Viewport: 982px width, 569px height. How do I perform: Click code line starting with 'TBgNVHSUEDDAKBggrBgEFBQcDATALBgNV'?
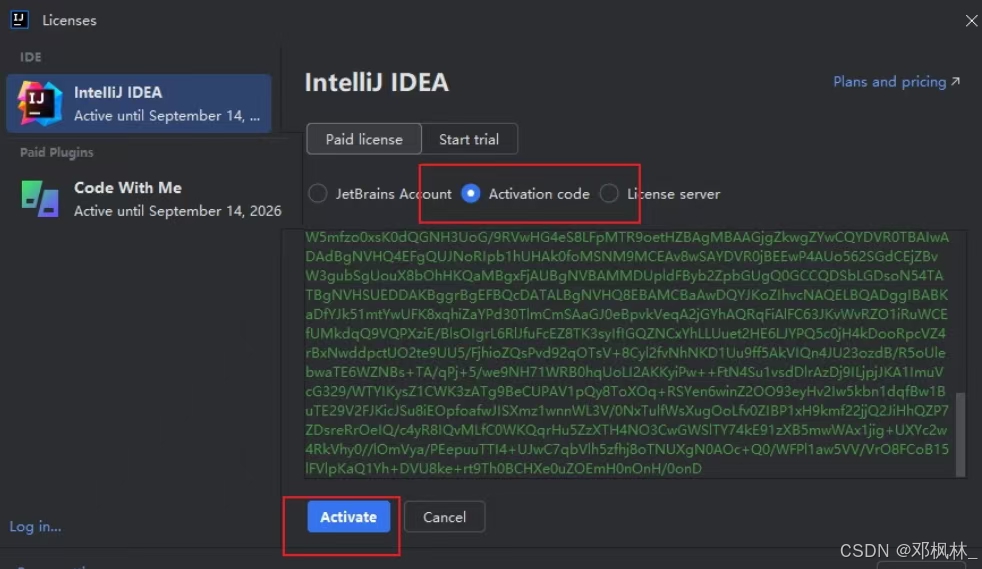626,295
